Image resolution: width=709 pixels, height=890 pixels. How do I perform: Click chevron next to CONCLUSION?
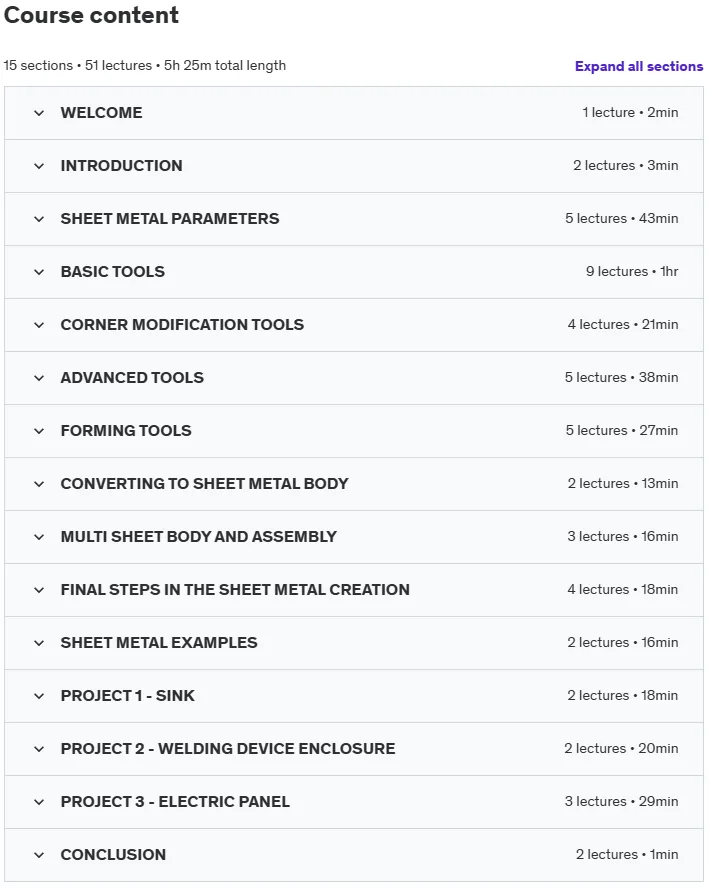coord(39,855)
